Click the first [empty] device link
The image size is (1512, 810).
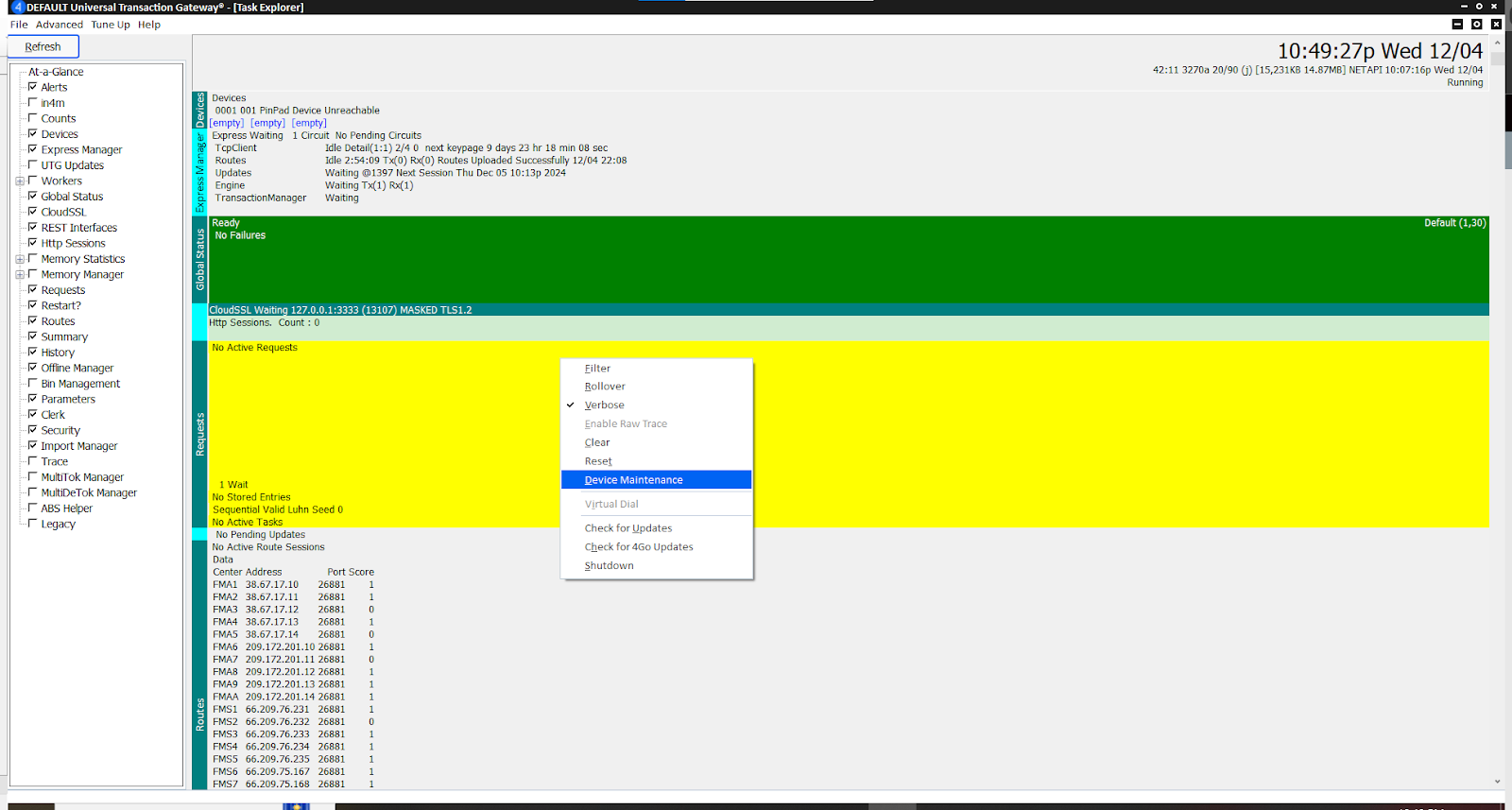coord(227,123)
